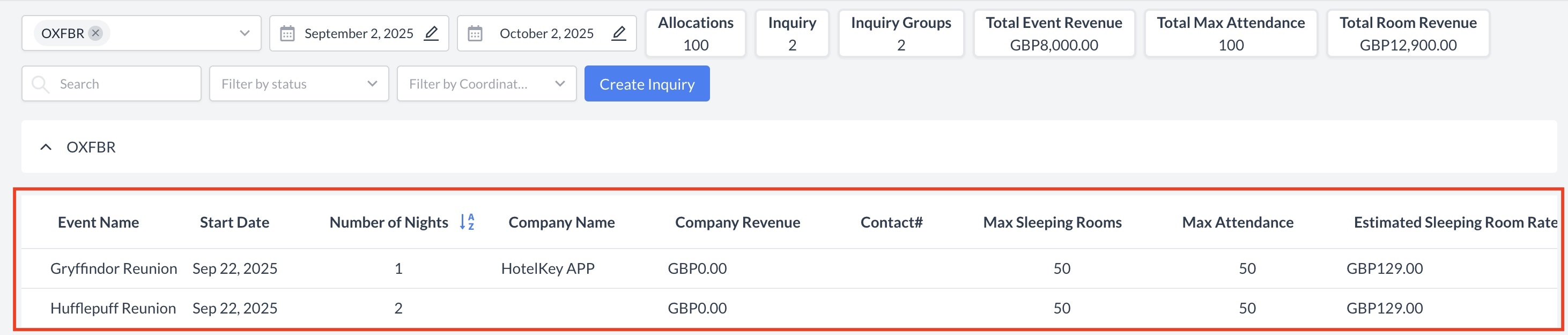
Task: Open the Gryffindor Reunion event row
Action: click(113, 268)
